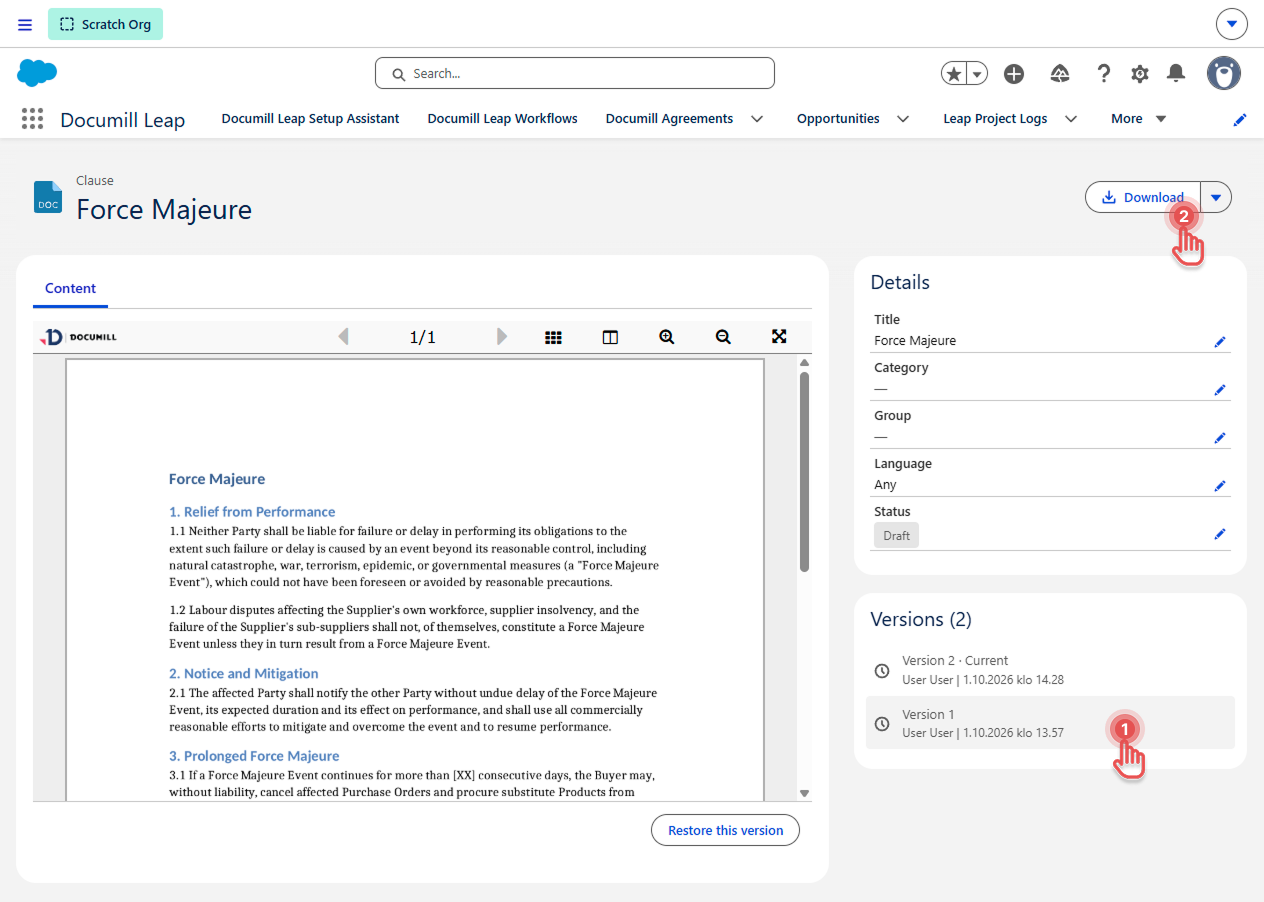The width and height of the screenshot is (1264, 902).
Task: Open the hamburger menu beside Scratch Org
Action: (x=25, y=24)
